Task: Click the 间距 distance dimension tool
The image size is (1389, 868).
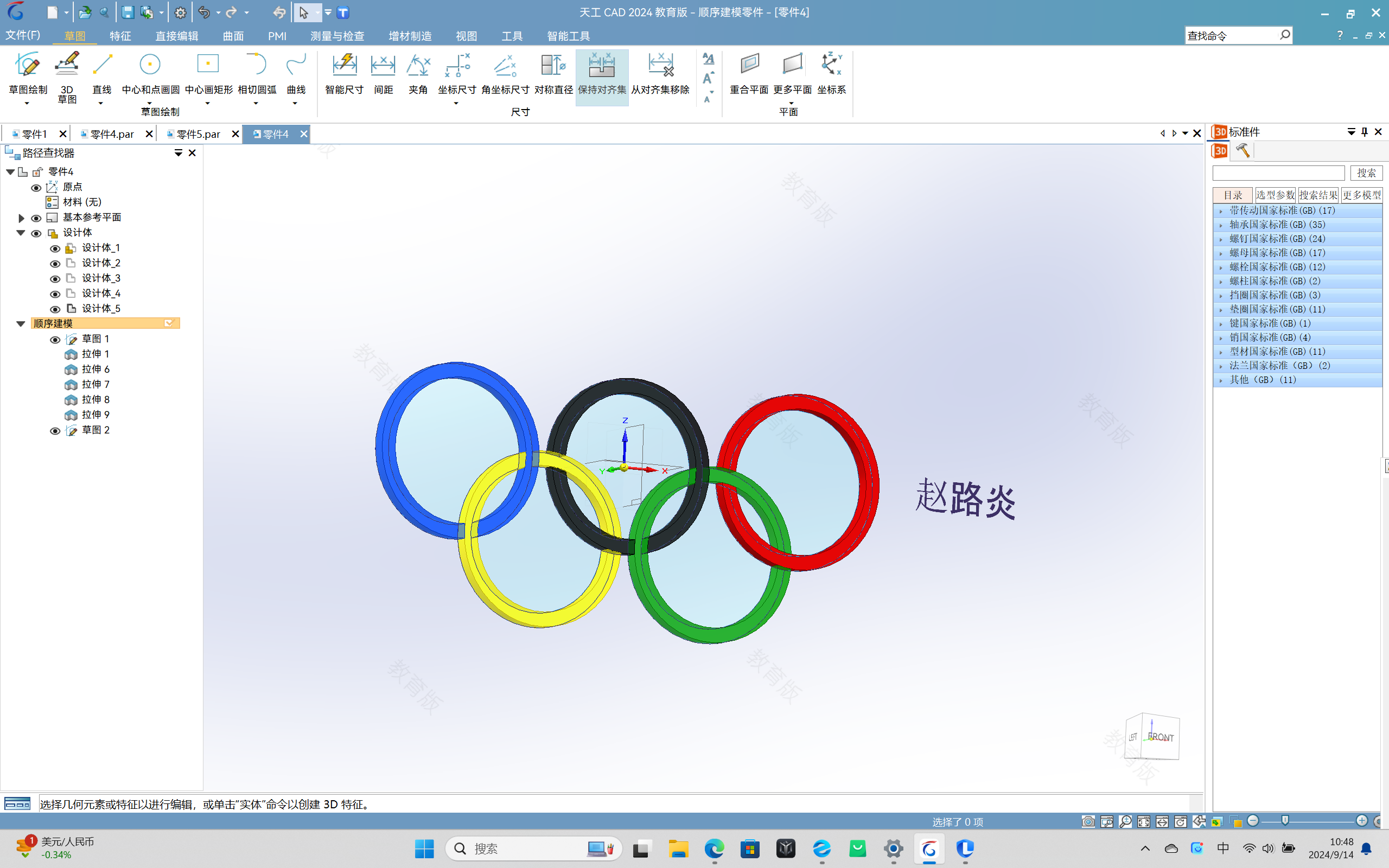Action: (x=383, y=73)
